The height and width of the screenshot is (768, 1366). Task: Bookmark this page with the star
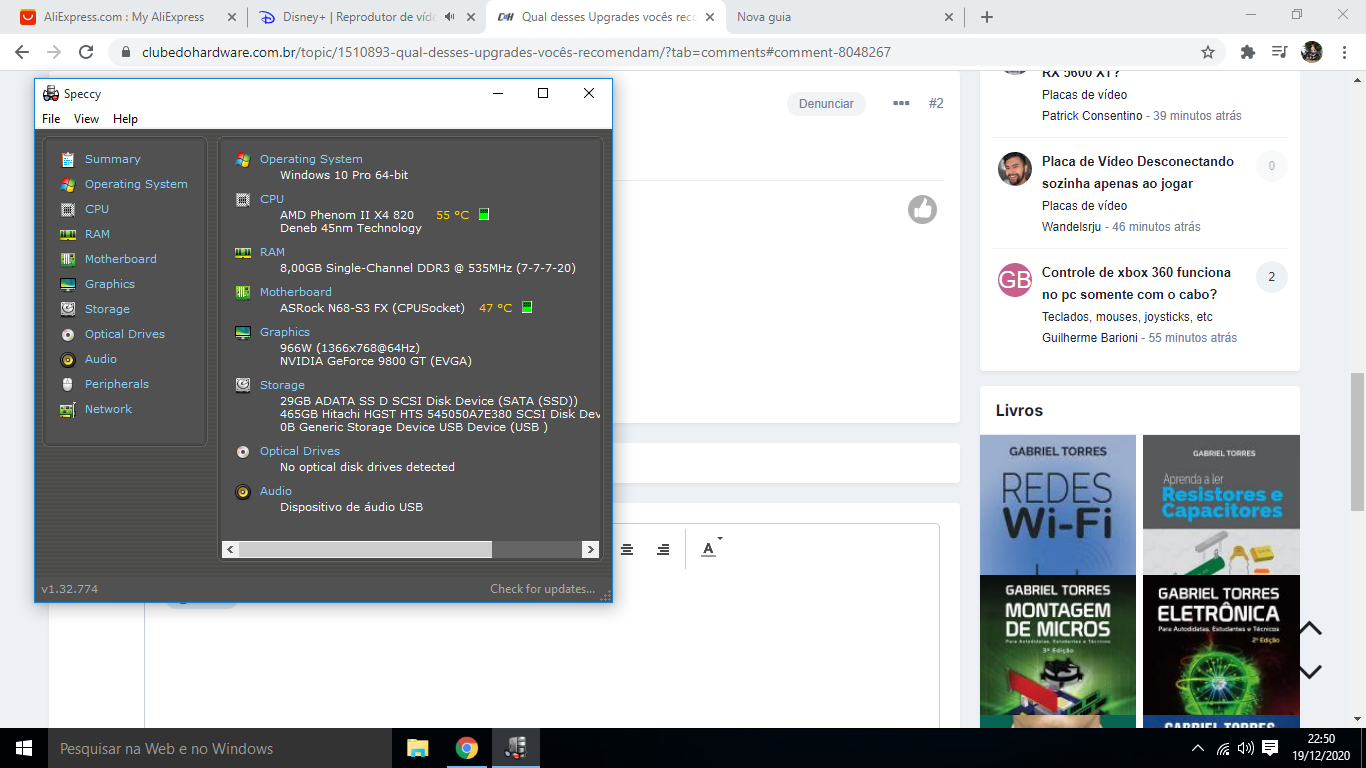pyautogui.click(x=1208, y=52)
